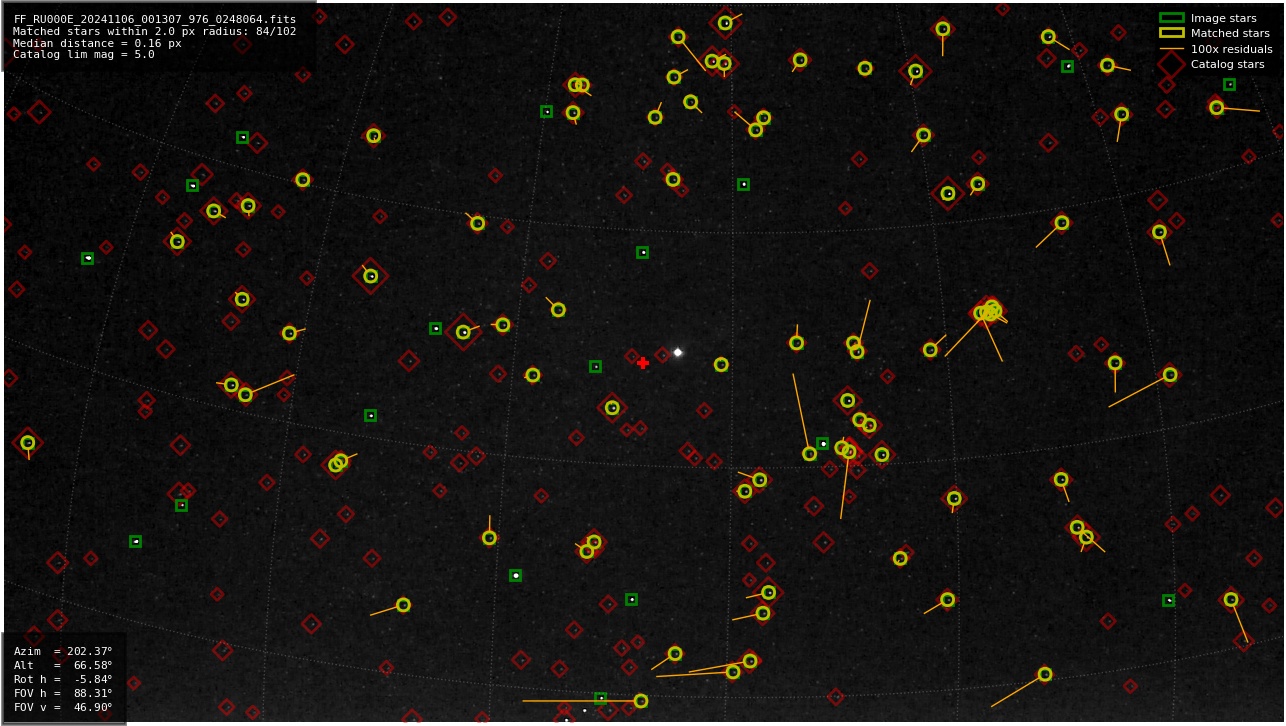
Task: Select the 'Matched stars' legend label
Action: tap(1230, 33)
